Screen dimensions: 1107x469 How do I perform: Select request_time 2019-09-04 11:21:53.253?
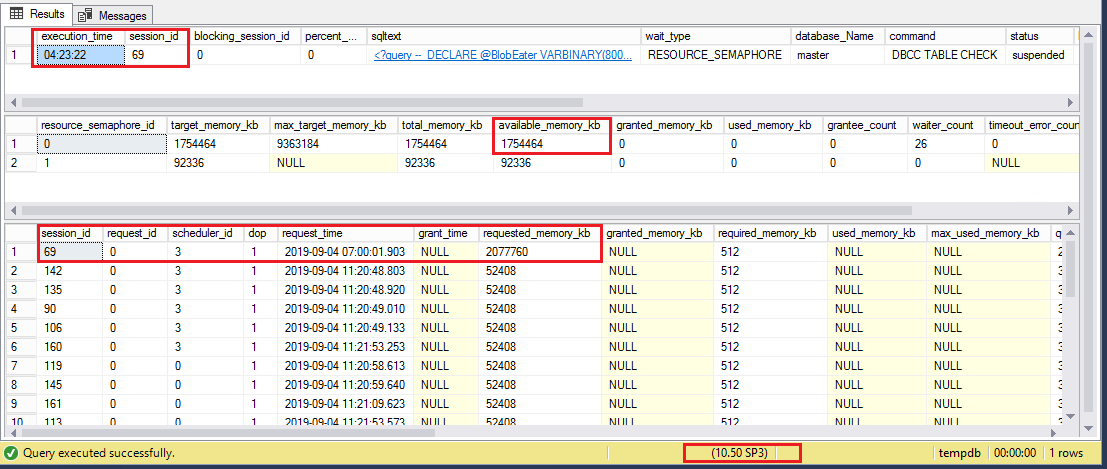(345, 347)
